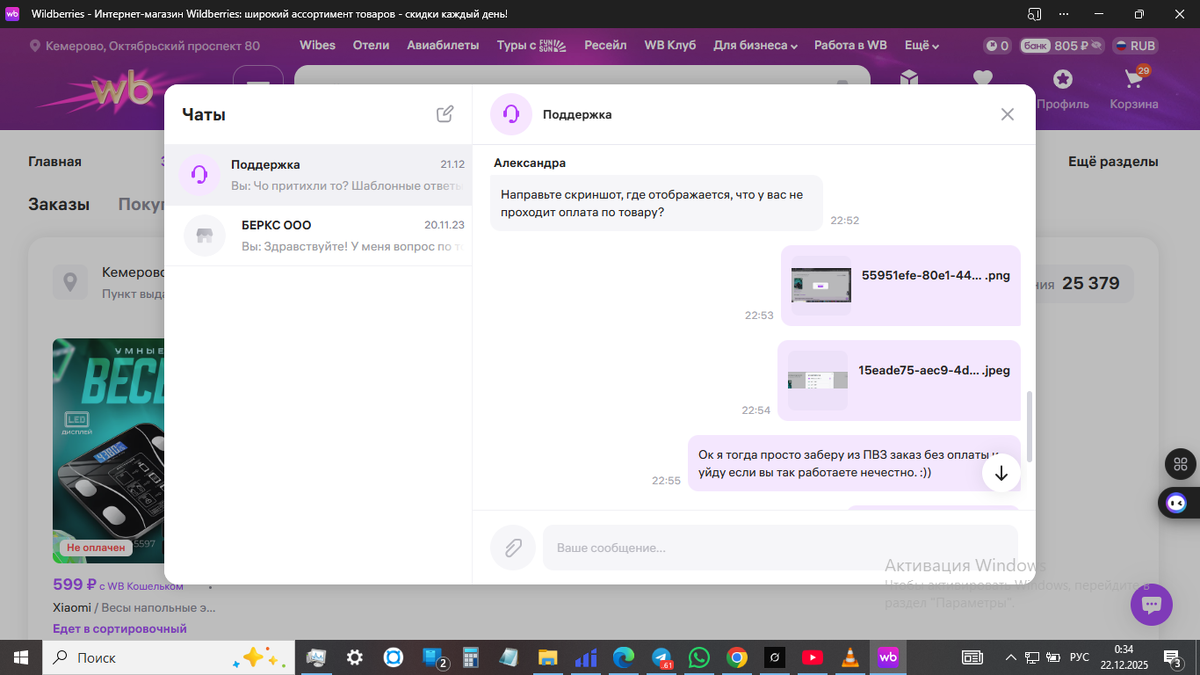
Task: Focus the 'Ваше сообщение...' message input
Action: click(780, 548)
